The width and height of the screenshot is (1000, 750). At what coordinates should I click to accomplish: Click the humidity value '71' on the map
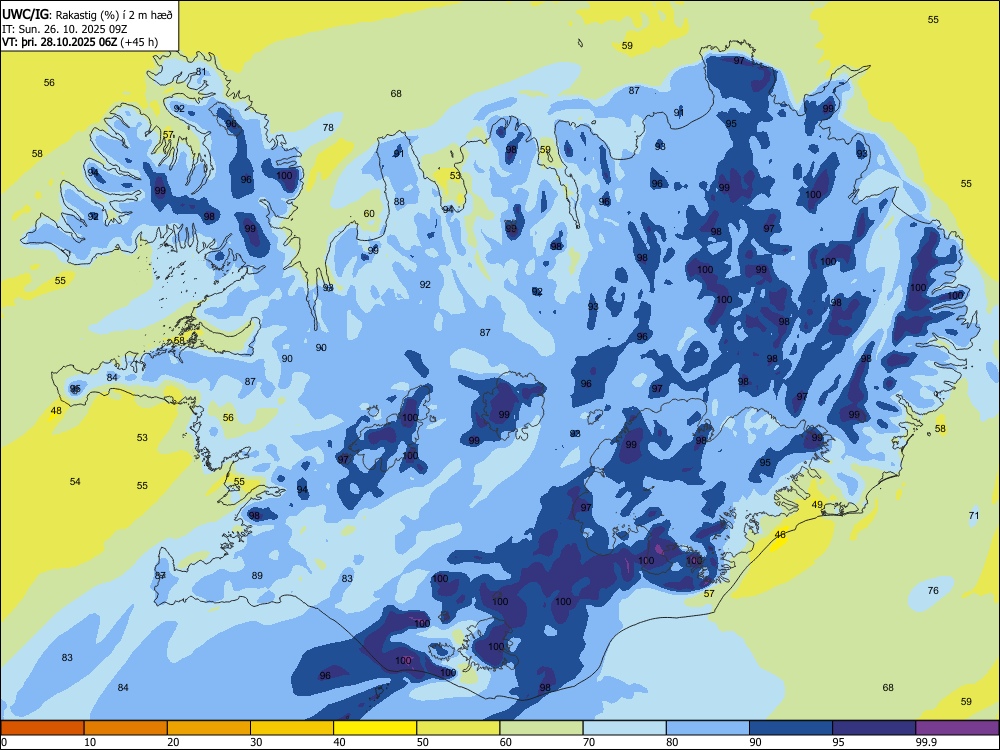974,515
